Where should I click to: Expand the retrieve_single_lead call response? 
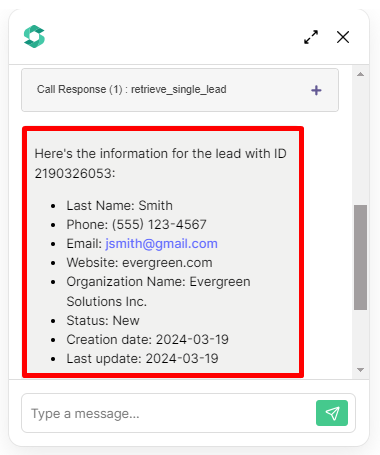[316, 90]
